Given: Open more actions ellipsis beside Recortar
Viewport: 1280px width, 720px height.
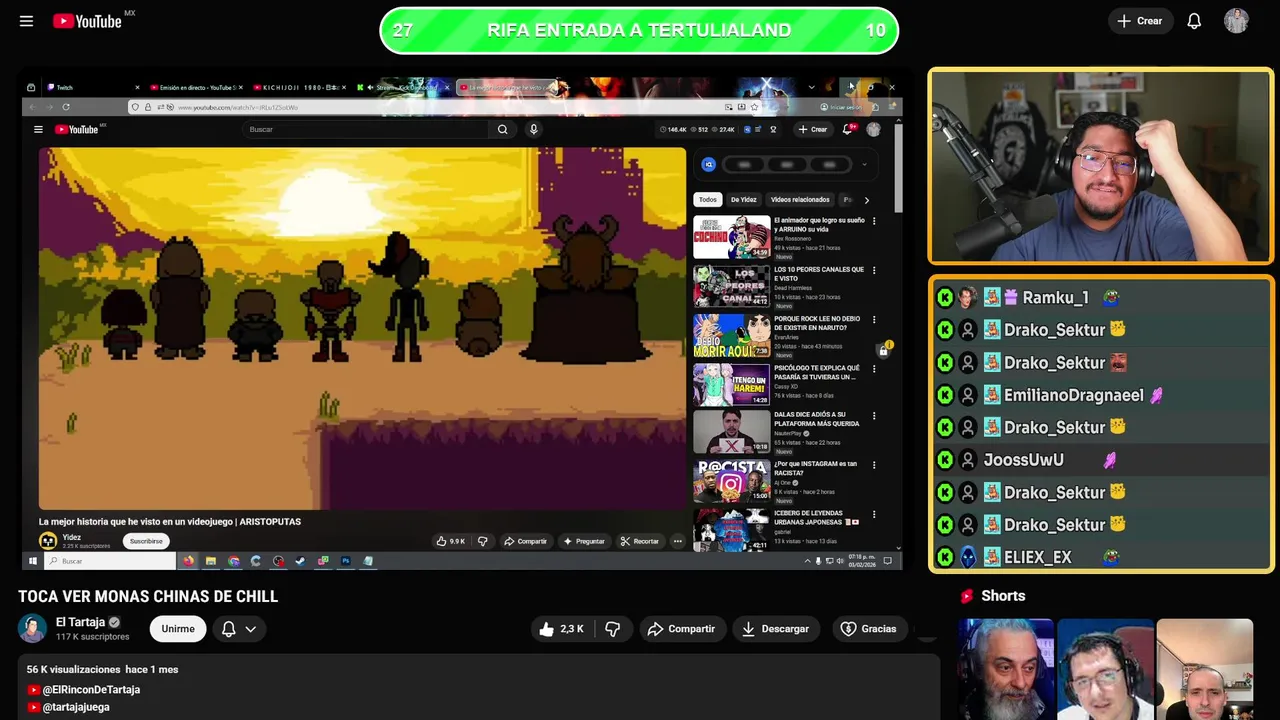Looking at the screenshot, I should tap(677, 541).
